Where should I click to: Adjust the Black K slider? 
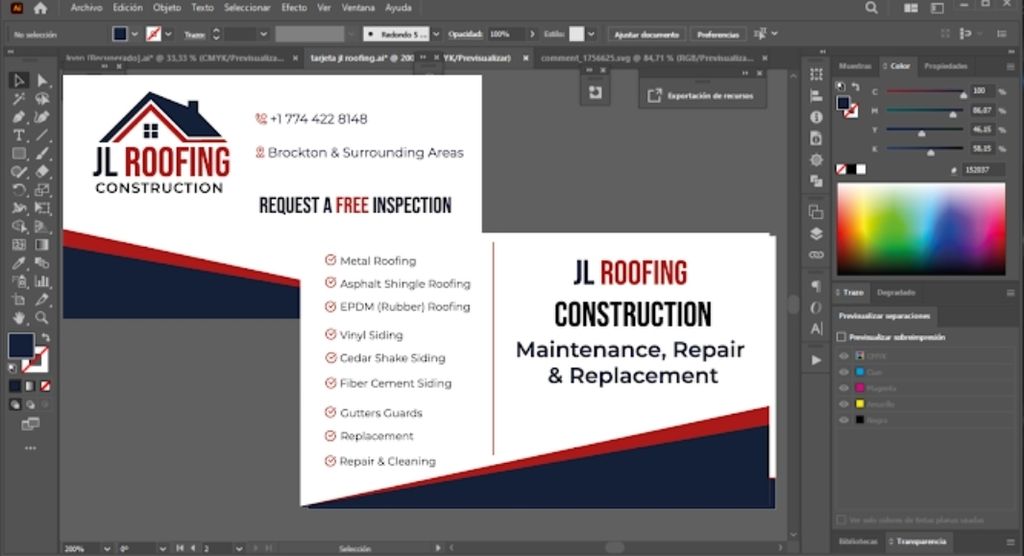click(925, 150)
